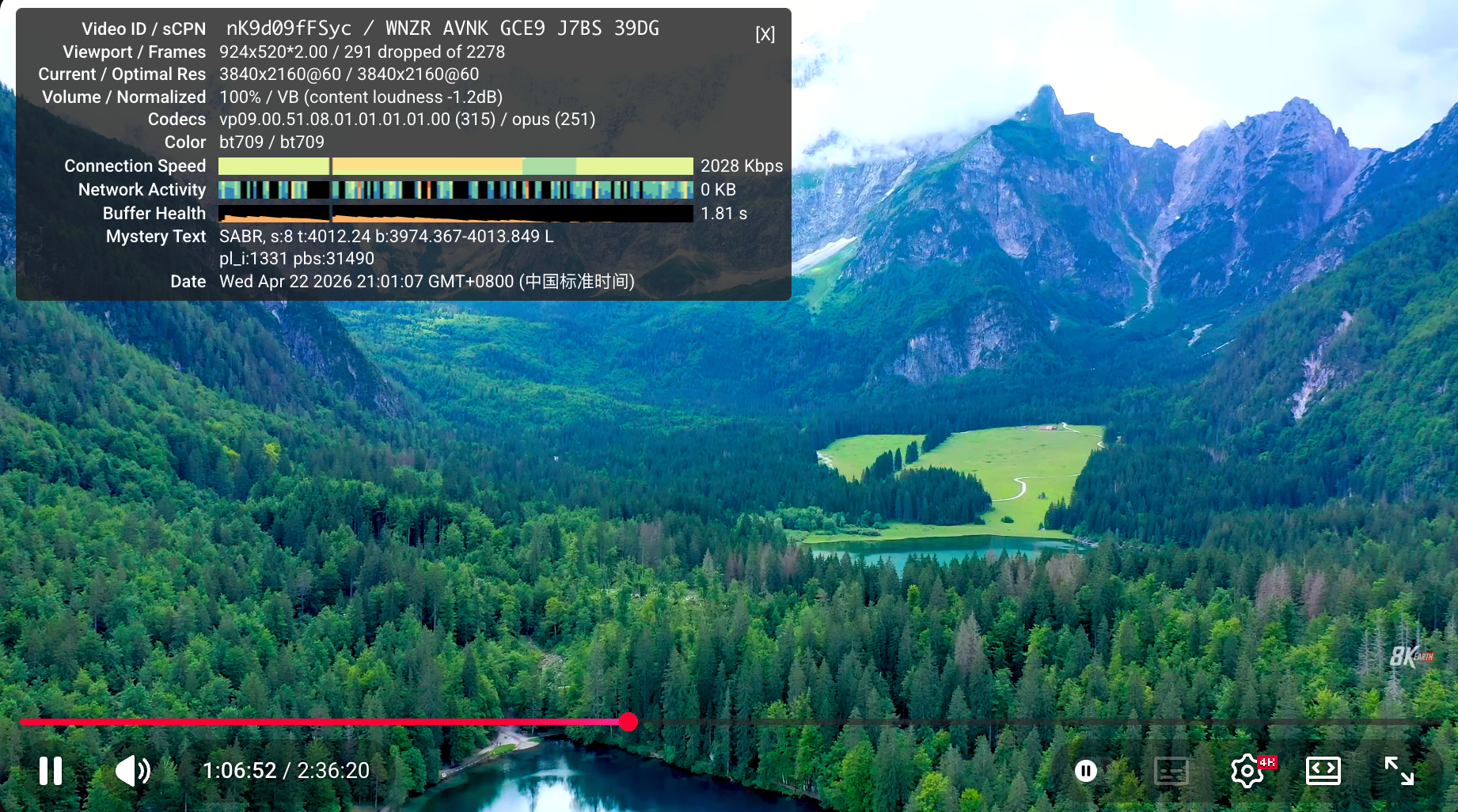Click the Network Activity graph
The height and width of the screenshot is (812, 1458).
tap(455, 190)
